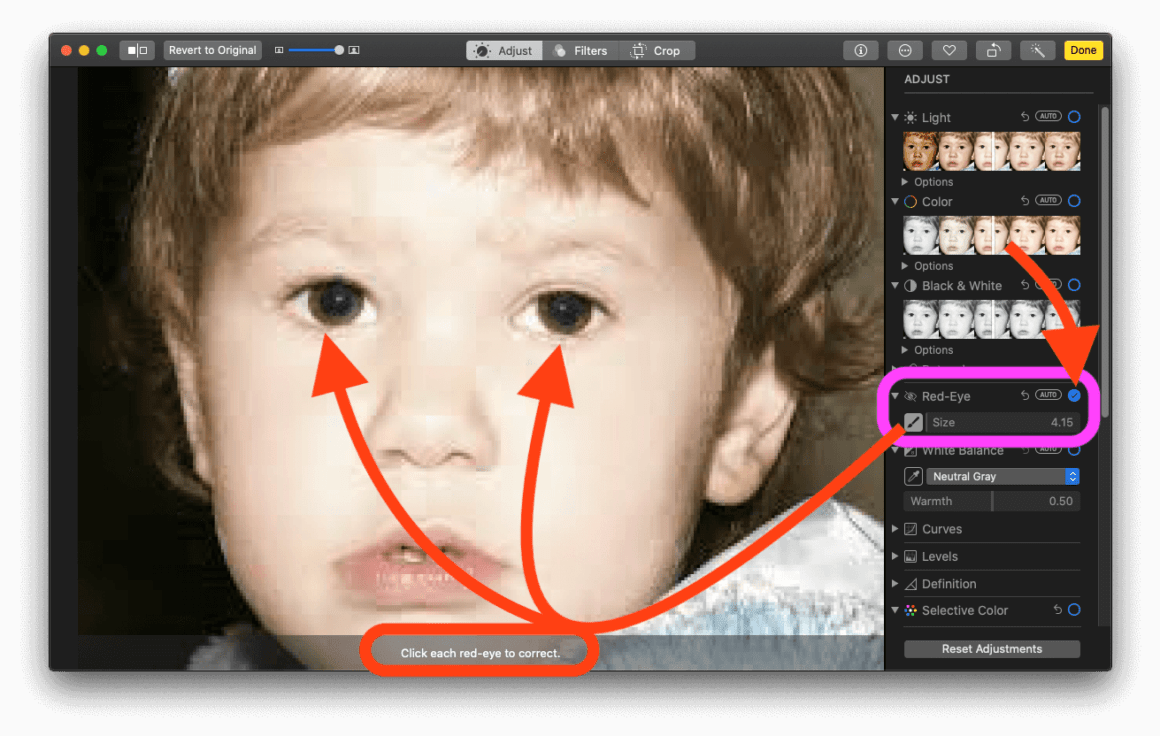The width and height of the screenshot is (1160, 736).
Task: Undo the Color adjustment
Action: (x=1025, y=201)
